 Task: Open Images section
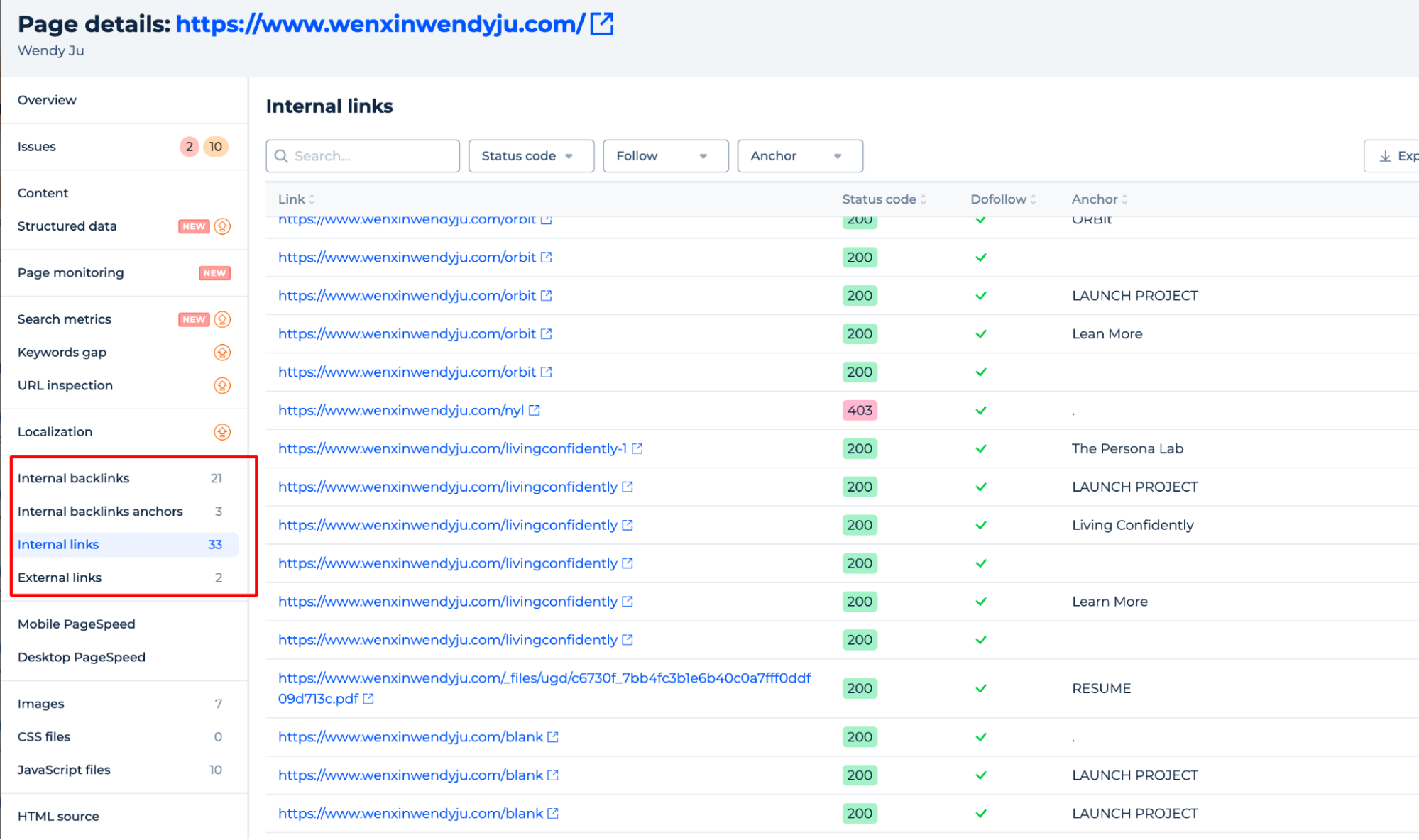(x=41, y=704)
